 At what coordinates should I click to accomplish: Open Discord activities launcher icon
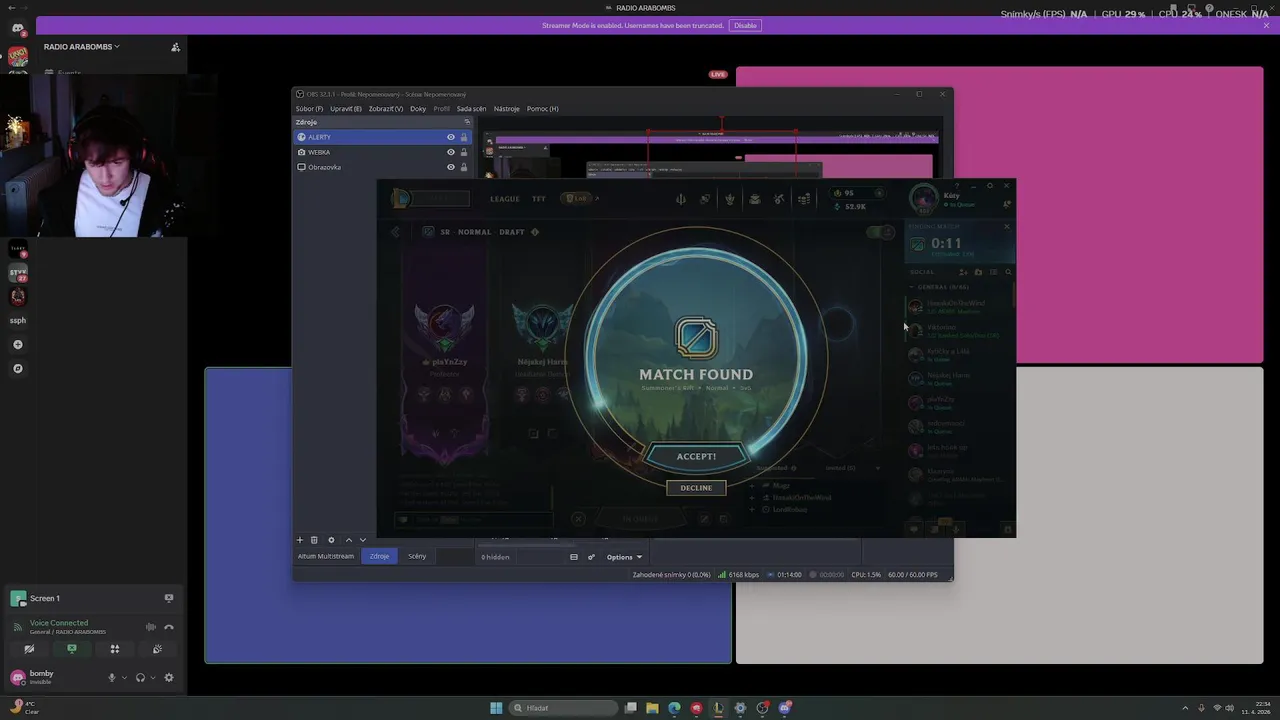tap(114, 649)
